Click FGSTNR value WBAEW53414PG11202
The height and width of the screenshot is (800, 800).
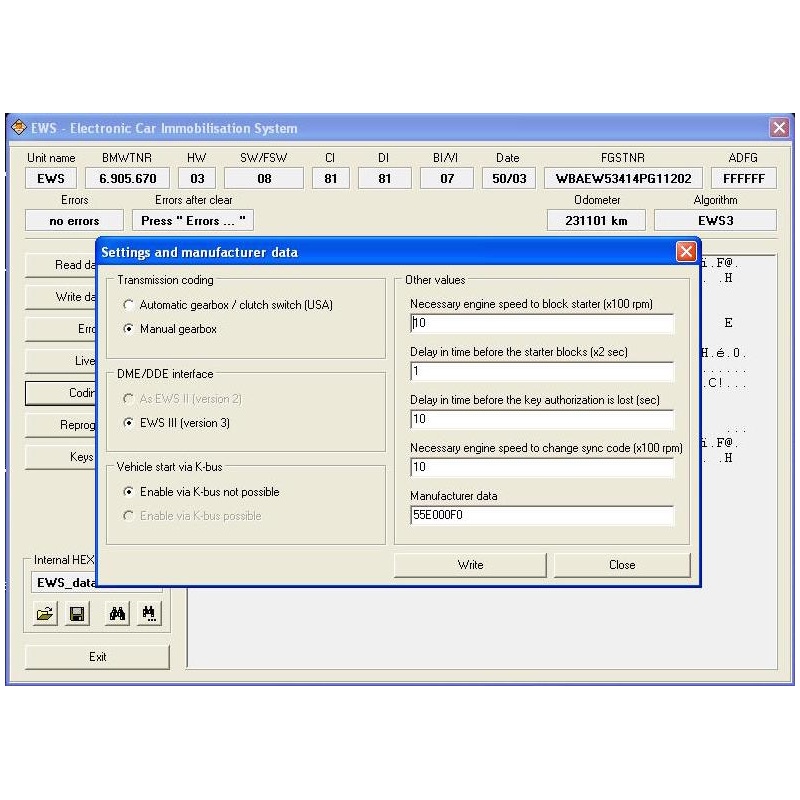623,179
